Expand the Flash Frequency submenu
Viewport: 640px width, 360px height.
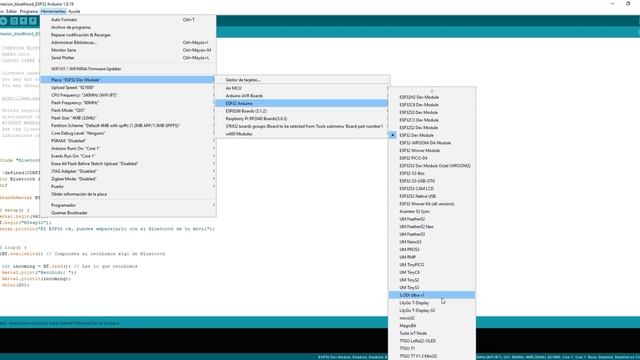(x=128, y=103)
